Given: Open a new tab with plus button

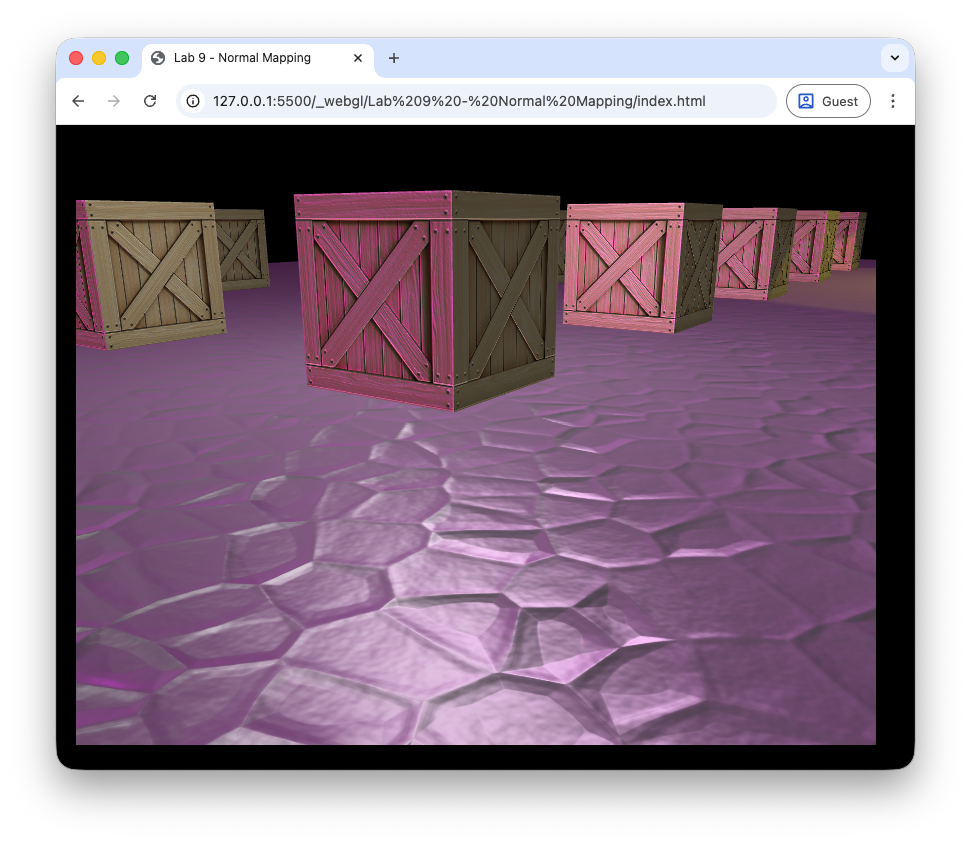Looking at the screenshot, I should coord(394,58).
